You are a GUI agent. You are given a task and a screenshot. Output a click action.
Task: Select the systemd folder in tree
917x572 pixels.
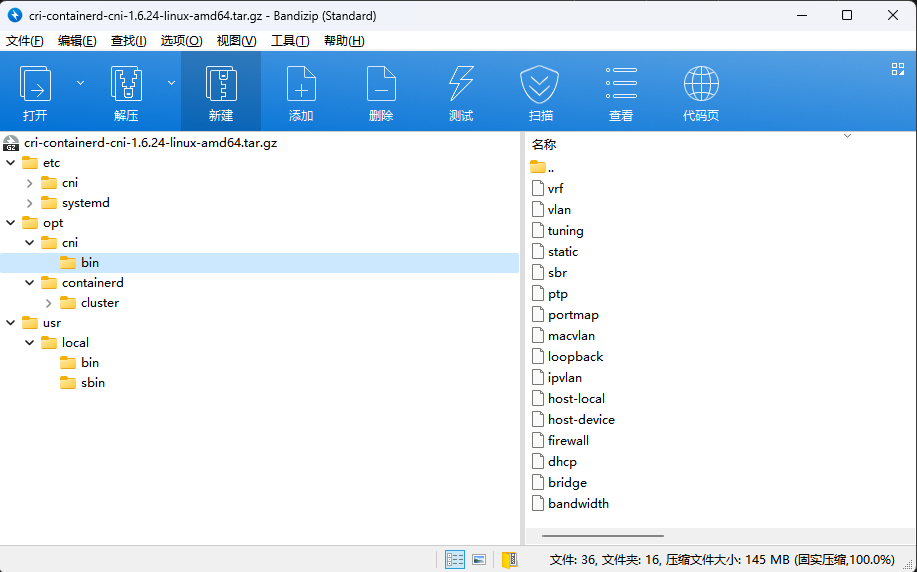75,203
